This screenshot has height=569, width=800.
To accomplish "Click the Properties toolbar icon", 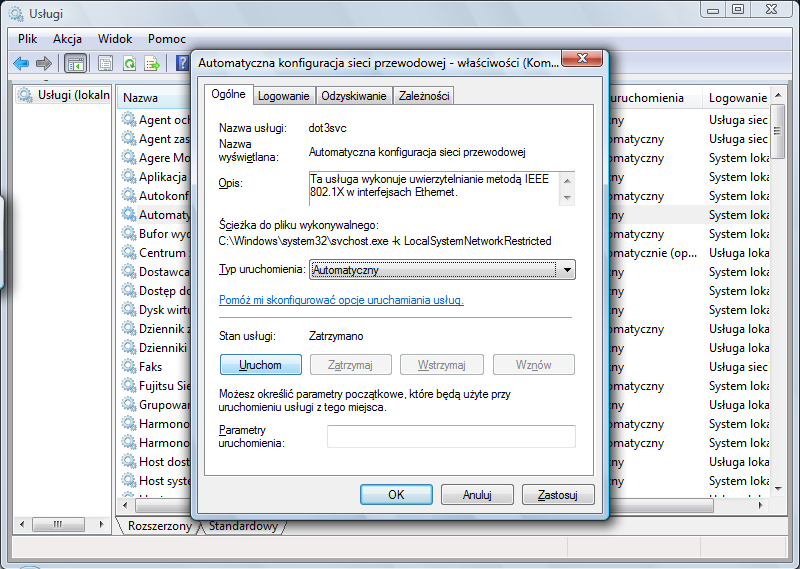I will [105, 63].
